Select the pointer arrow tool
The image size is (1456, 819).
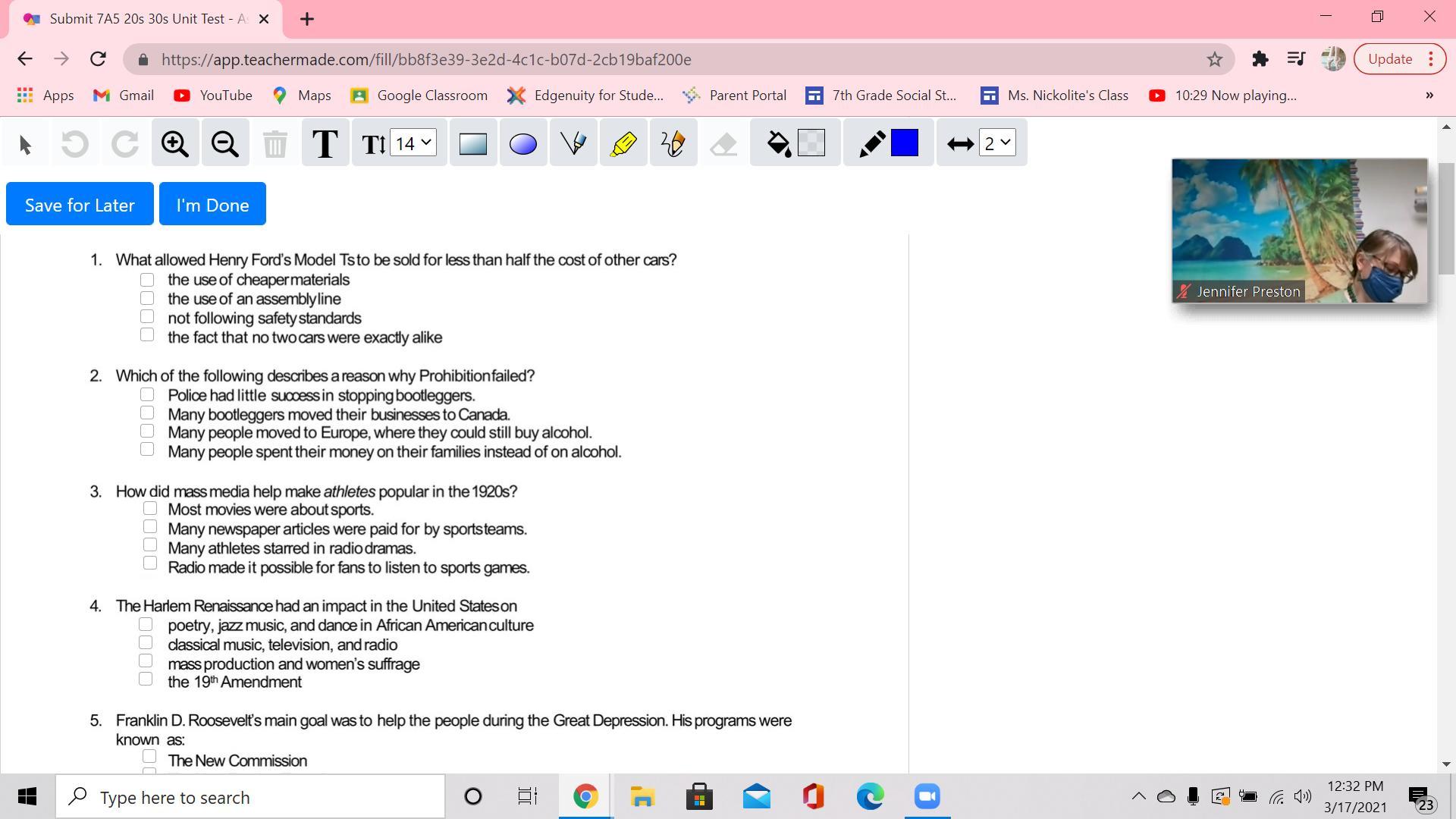coord(25,143)
